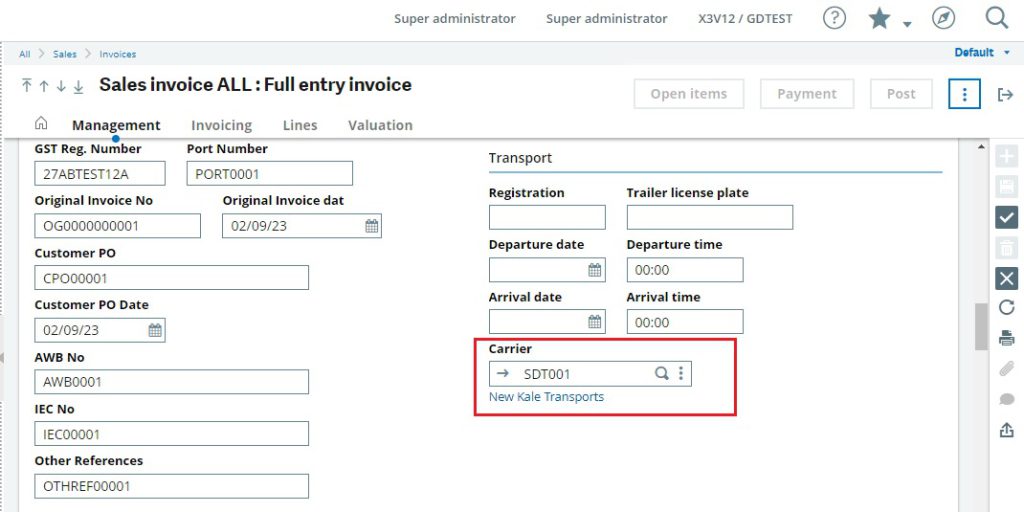Click the home icon beside Management tab
This screenshot has height=512, width=1024.
(x=41, y=124)
